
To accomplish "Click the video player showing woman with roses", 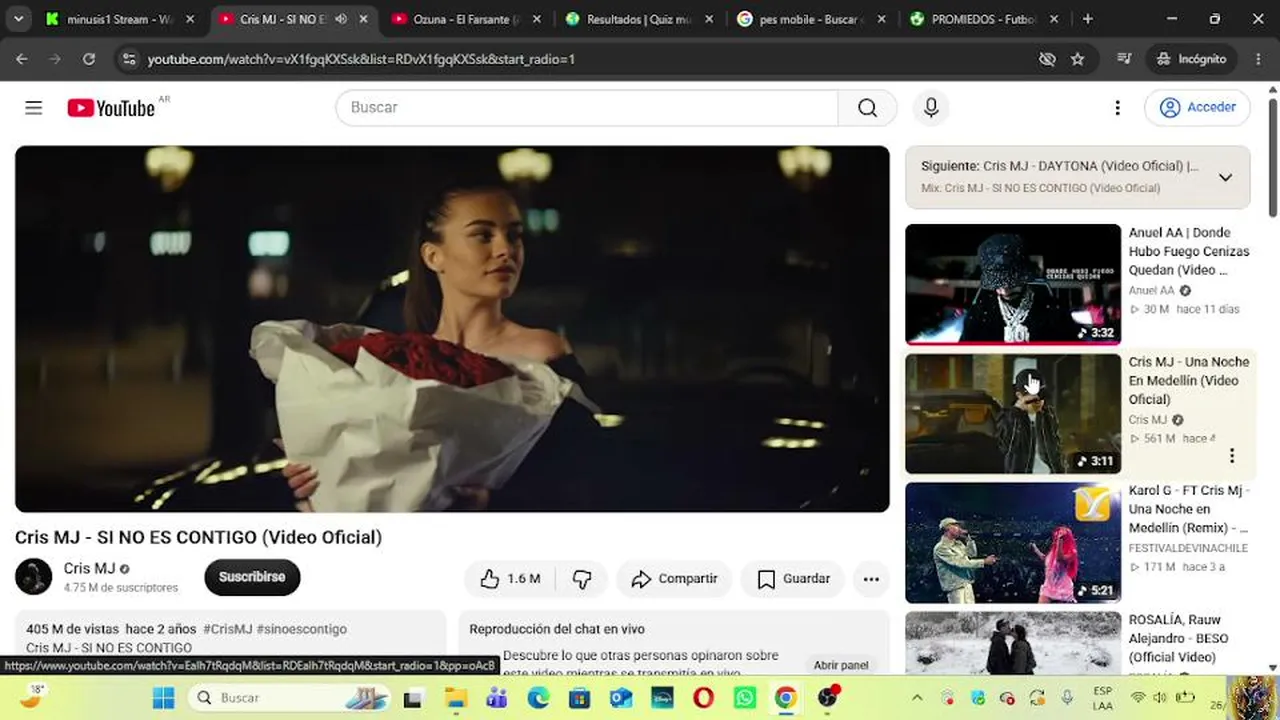I will 452,329.
